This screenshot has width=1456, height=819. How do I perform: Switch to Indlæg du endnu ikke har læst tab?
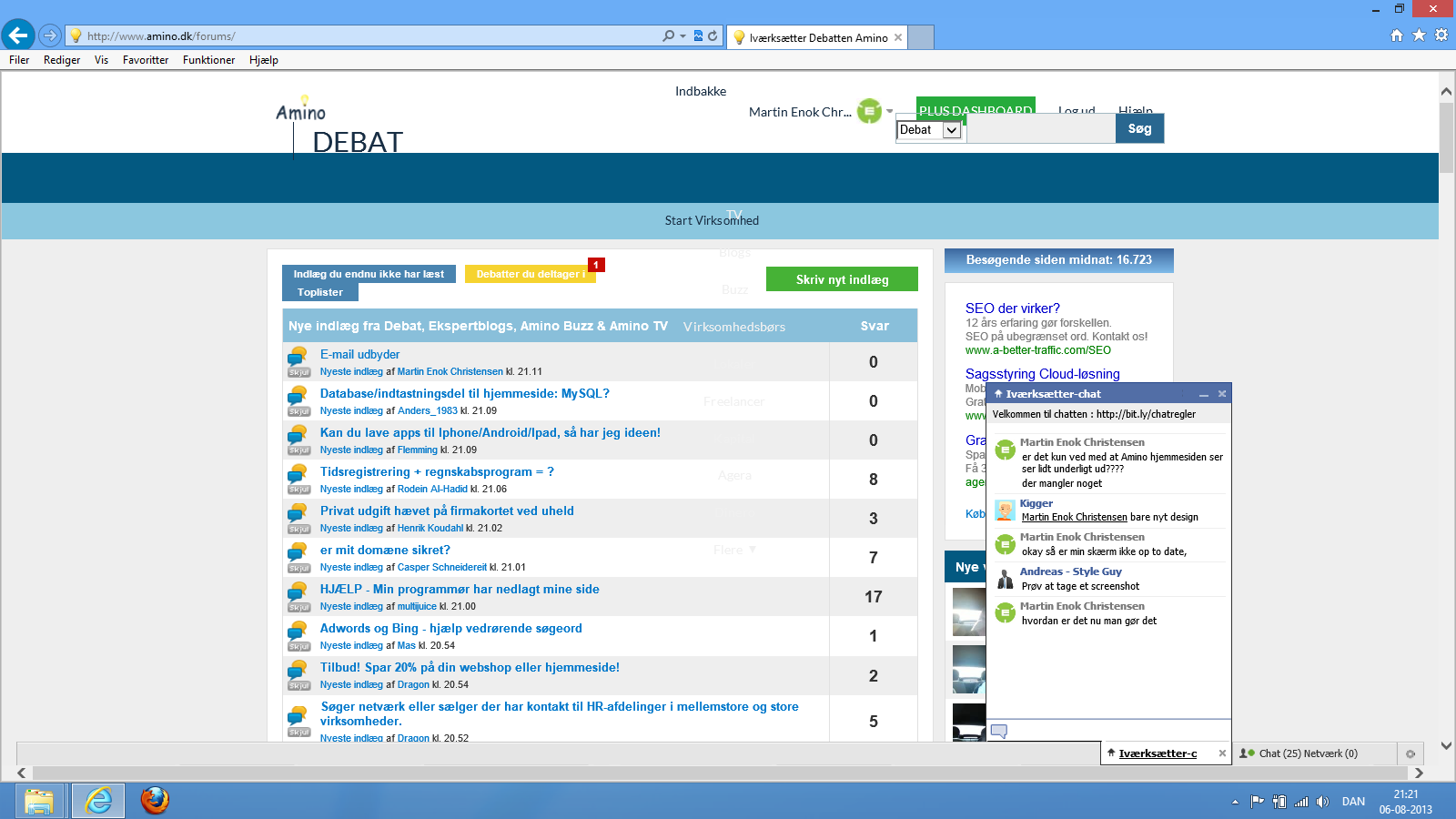click(x=369, y=274)
